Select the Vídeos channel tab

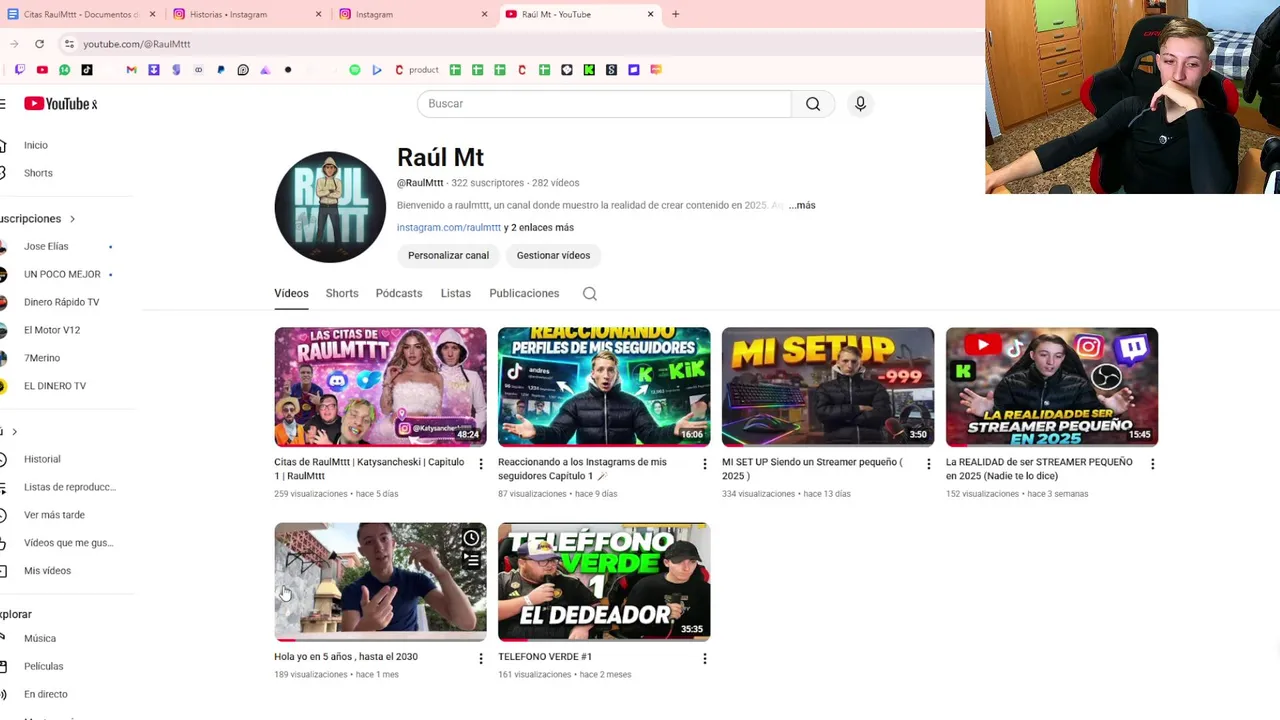click(x=291, y=294)
